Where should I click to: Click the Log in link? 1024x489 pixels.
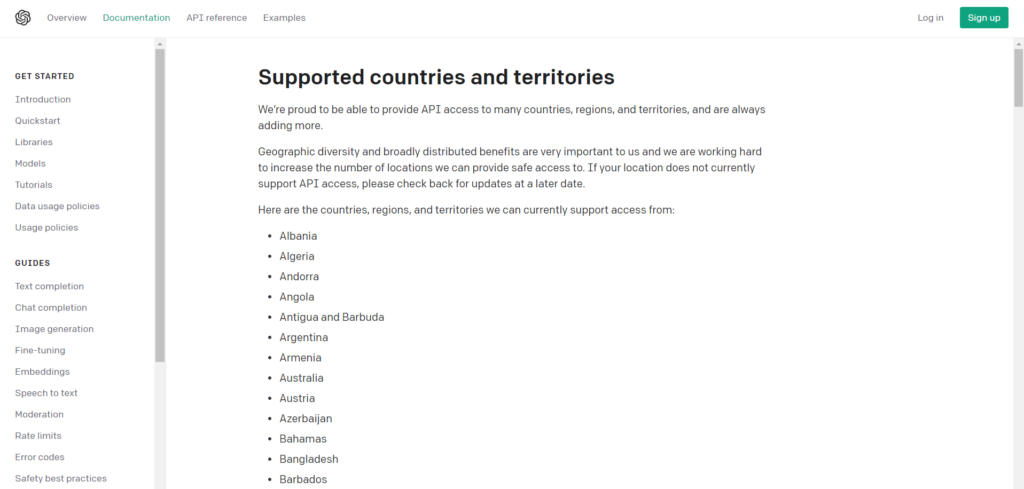(930, 18)
